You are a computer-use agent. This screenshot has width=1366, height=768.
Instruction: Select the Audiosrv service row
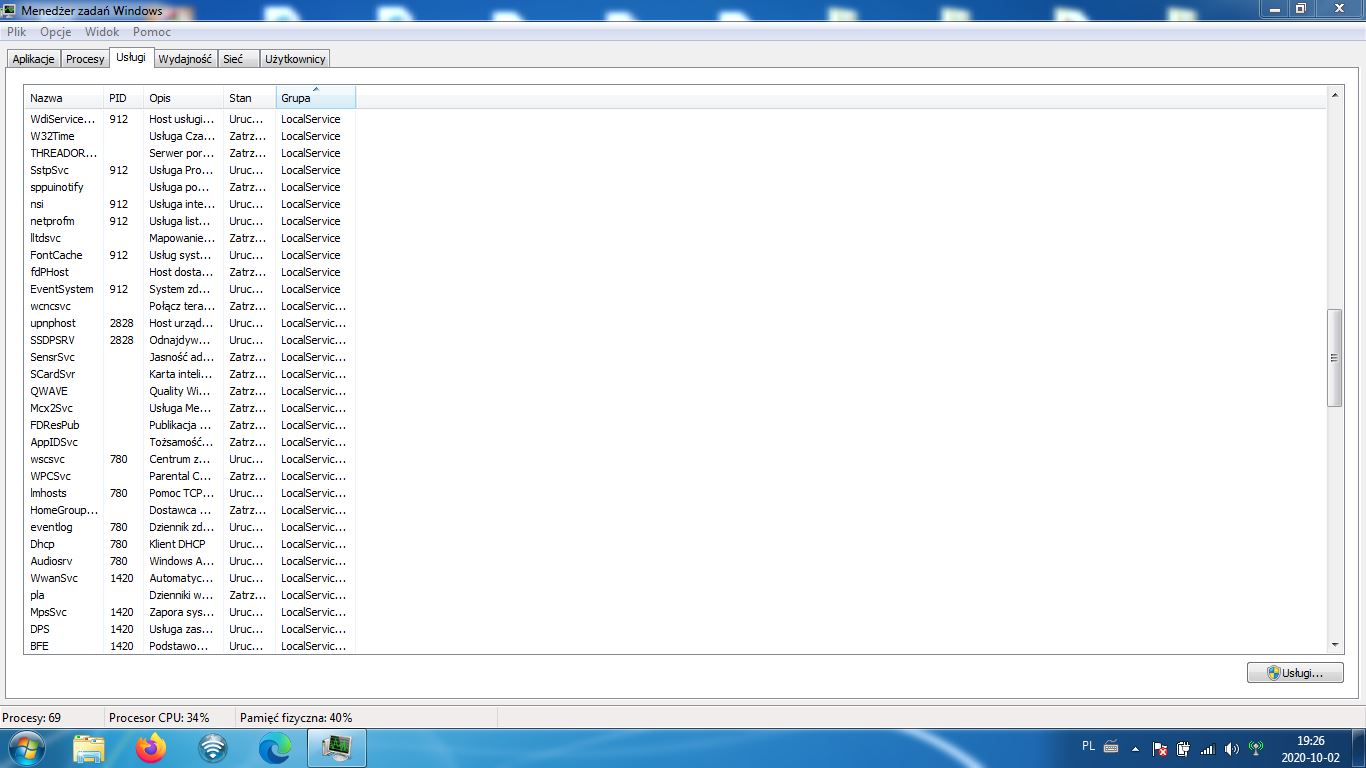tap(52, 561)
